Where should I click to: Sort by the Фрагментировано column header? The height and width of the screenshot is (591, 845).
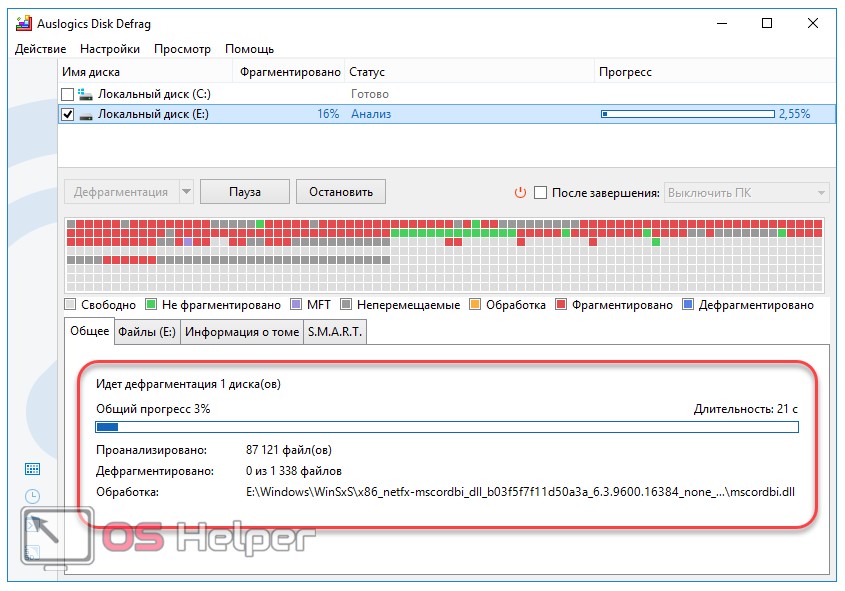[289, 72]
